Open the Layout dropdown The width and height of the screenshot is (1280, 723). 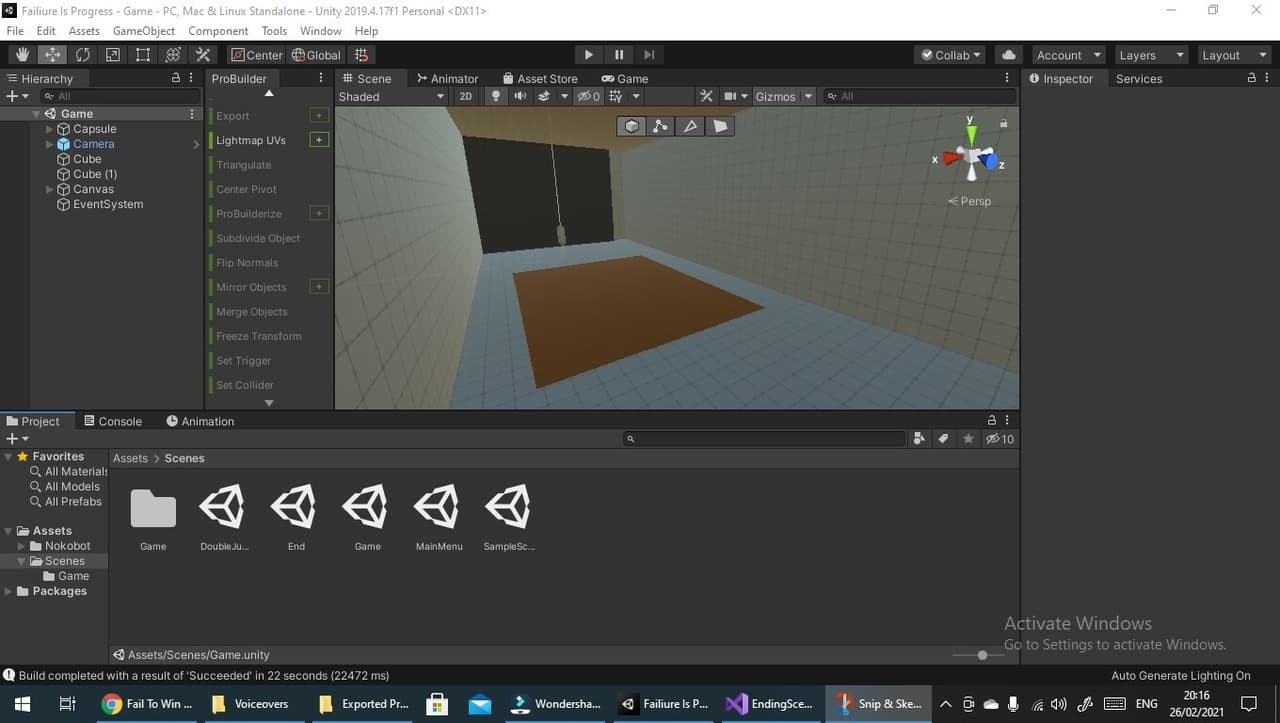[x=1232, y=55]
